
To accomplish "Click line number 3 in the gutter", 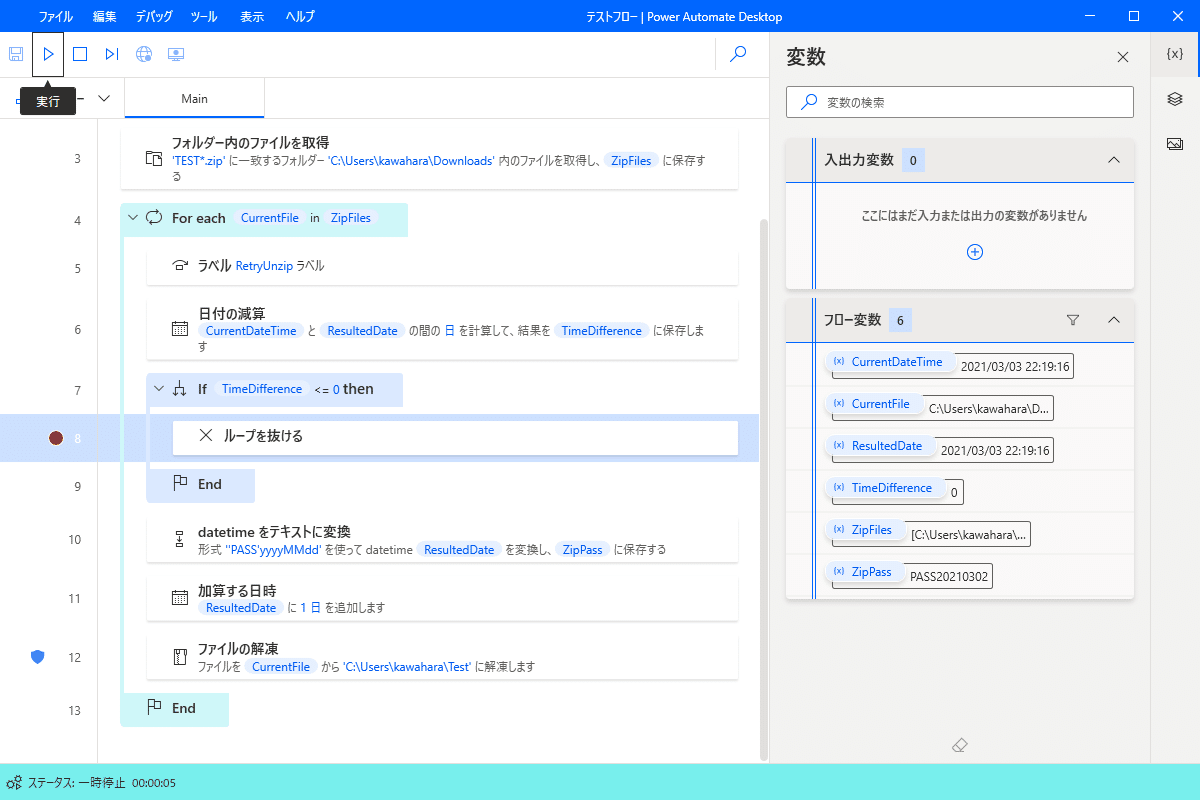I will point(77,158).
